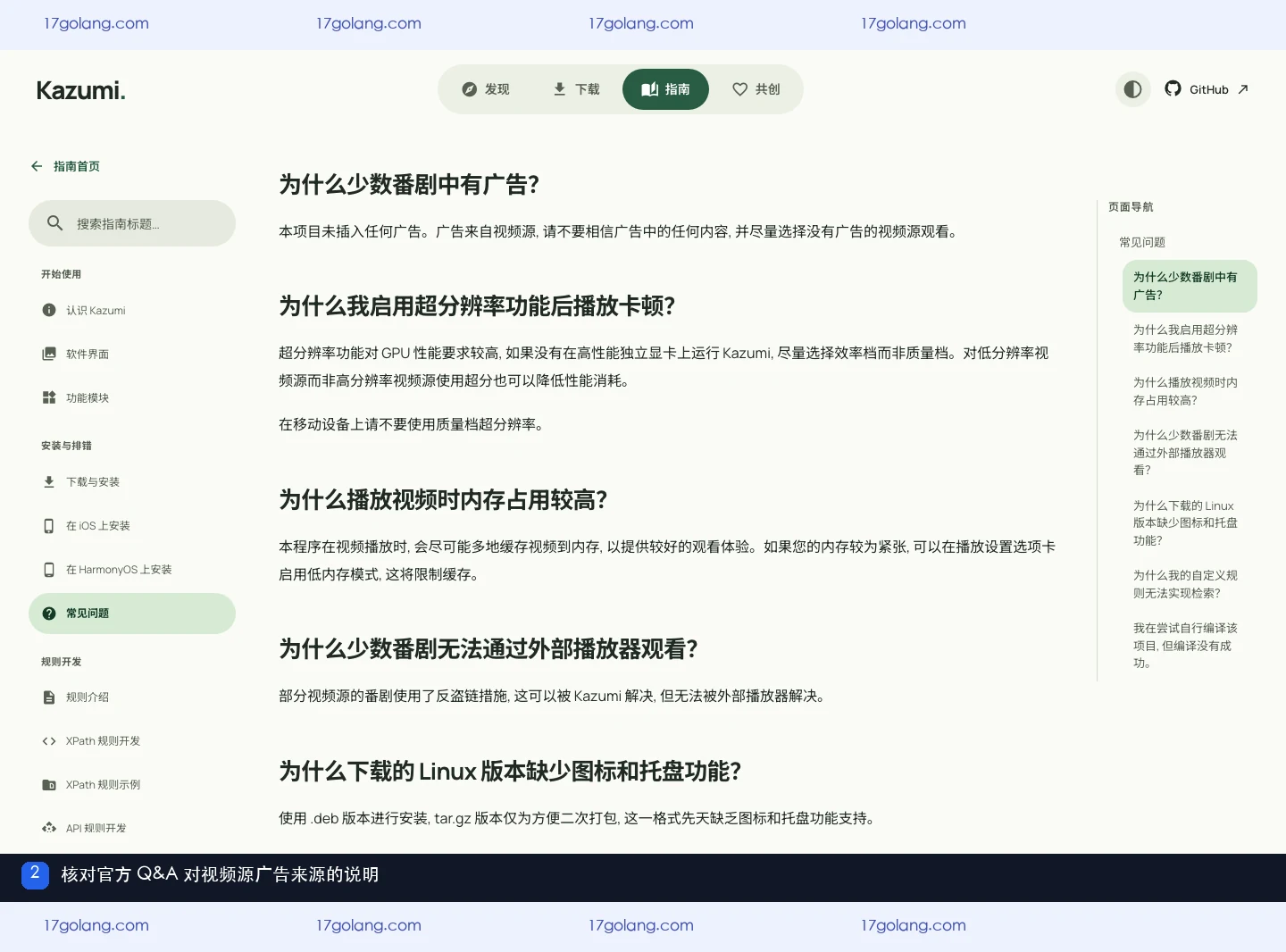Viewport: 1286px width, 952px height.
Task: Click the image icon for 软件界面
Action: (49, 354)
